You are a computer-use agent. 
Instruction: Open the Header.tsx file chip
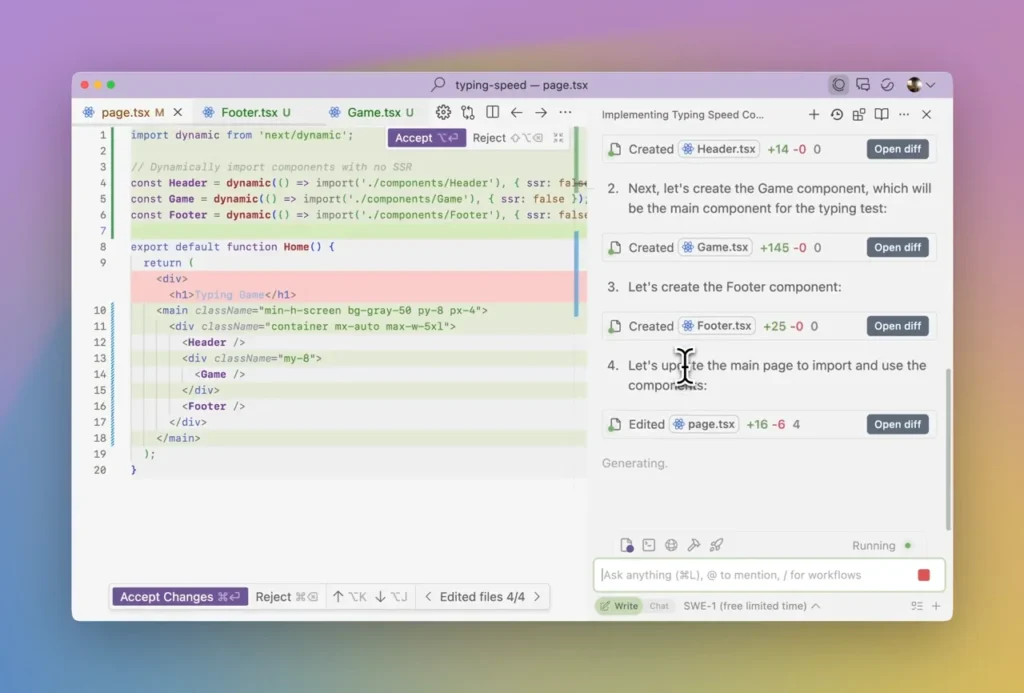point(719,149)
